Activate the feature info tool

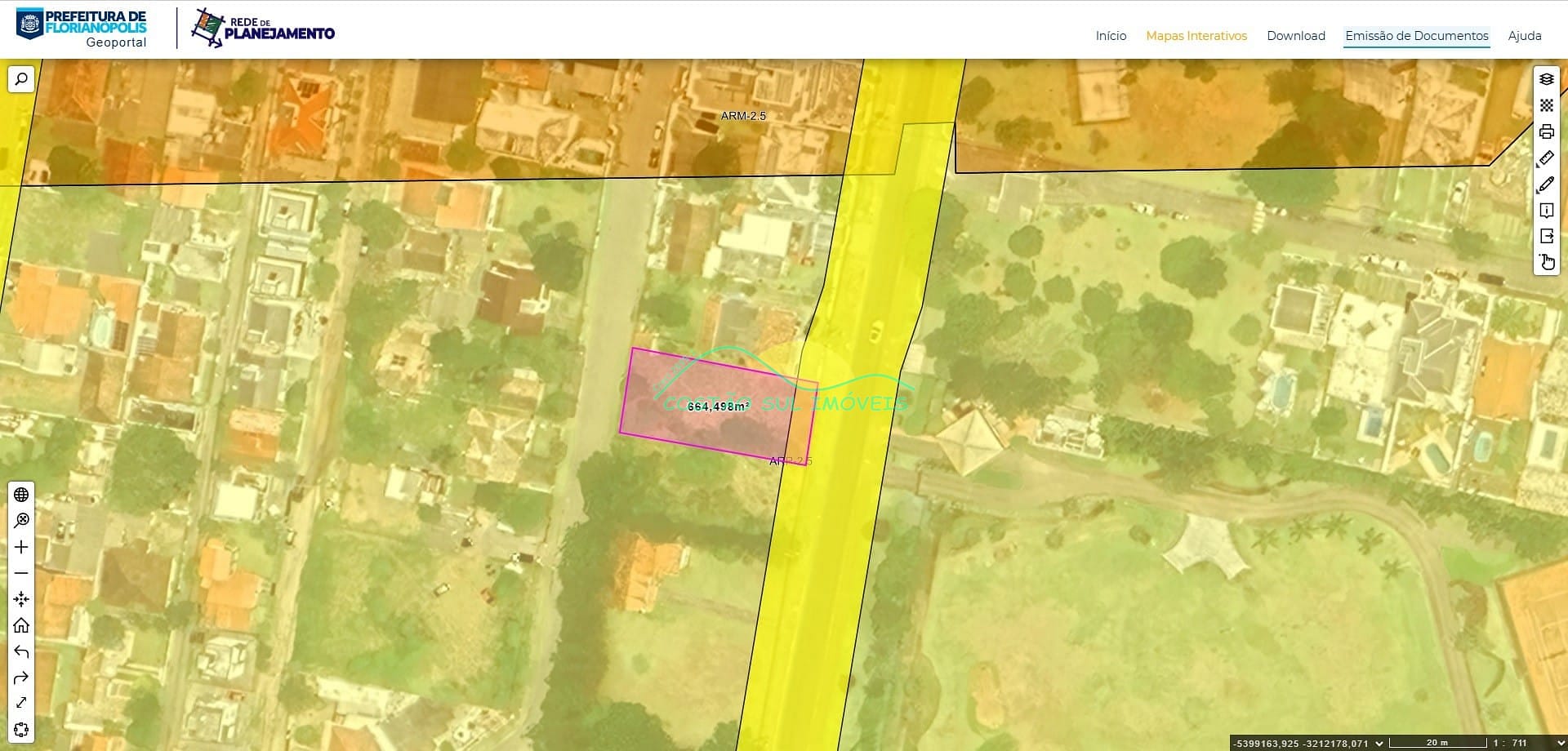(1546, 211)
